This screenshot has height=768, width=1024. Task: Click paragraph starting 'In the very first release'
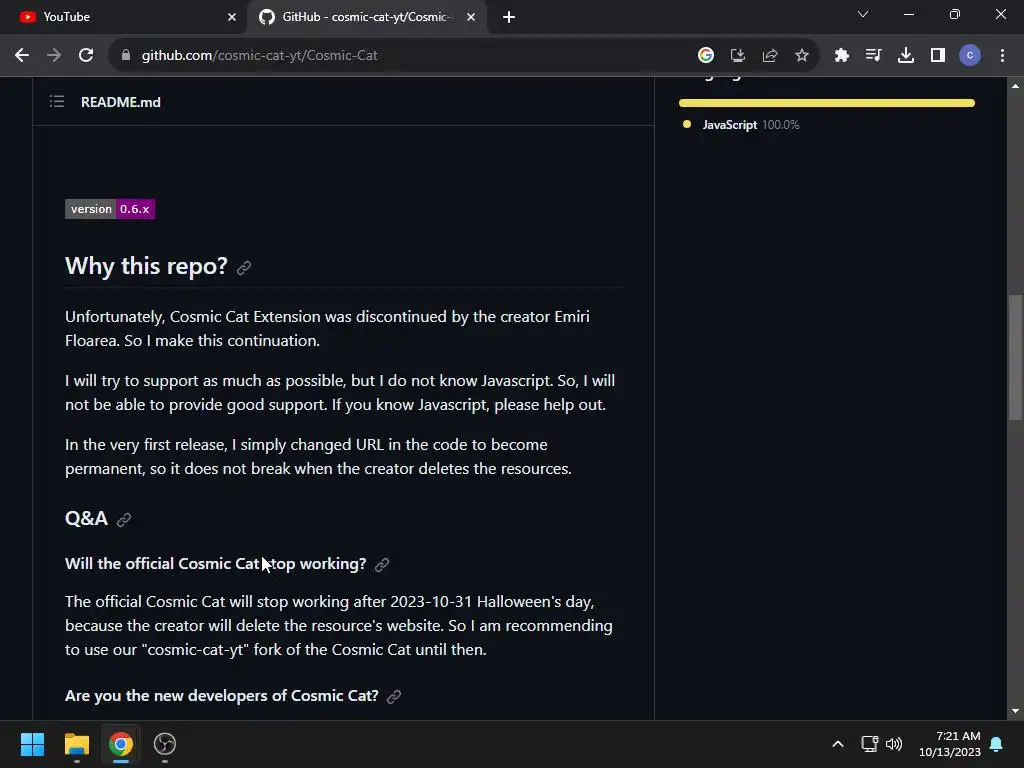click(319, 456)
